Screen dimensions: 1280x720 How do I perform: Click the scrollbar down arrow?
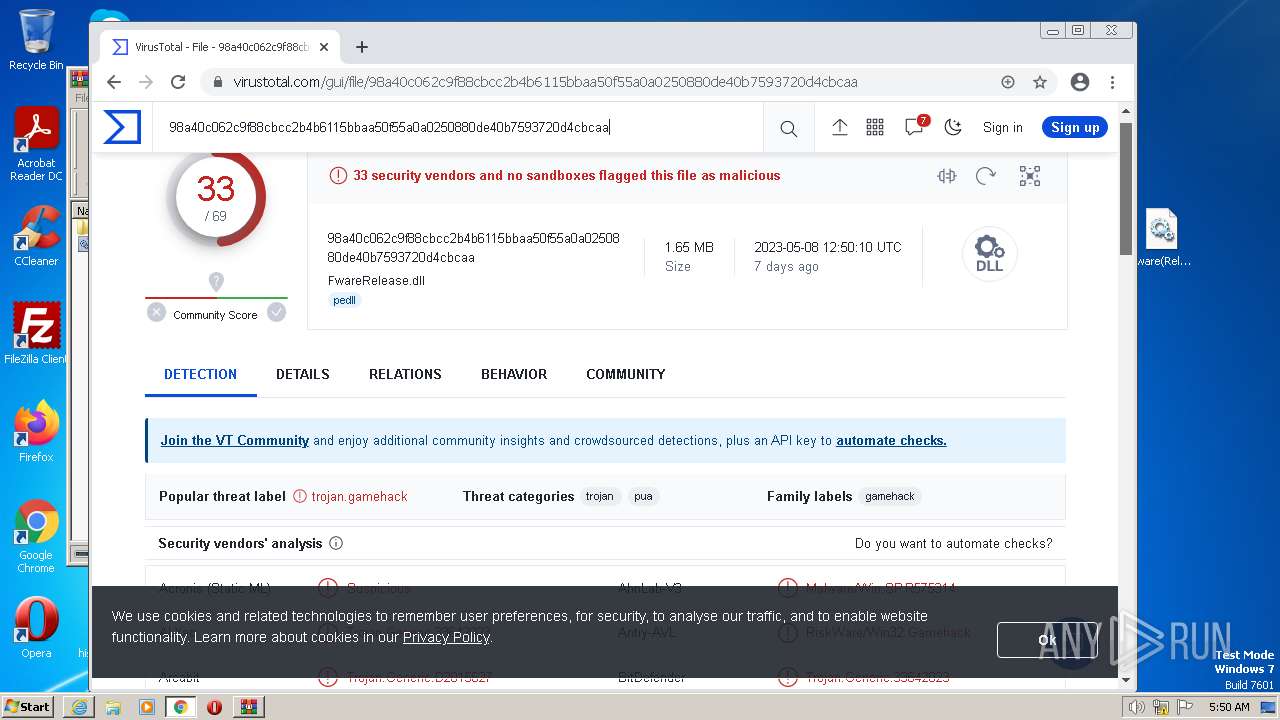tap(1126, 680)
